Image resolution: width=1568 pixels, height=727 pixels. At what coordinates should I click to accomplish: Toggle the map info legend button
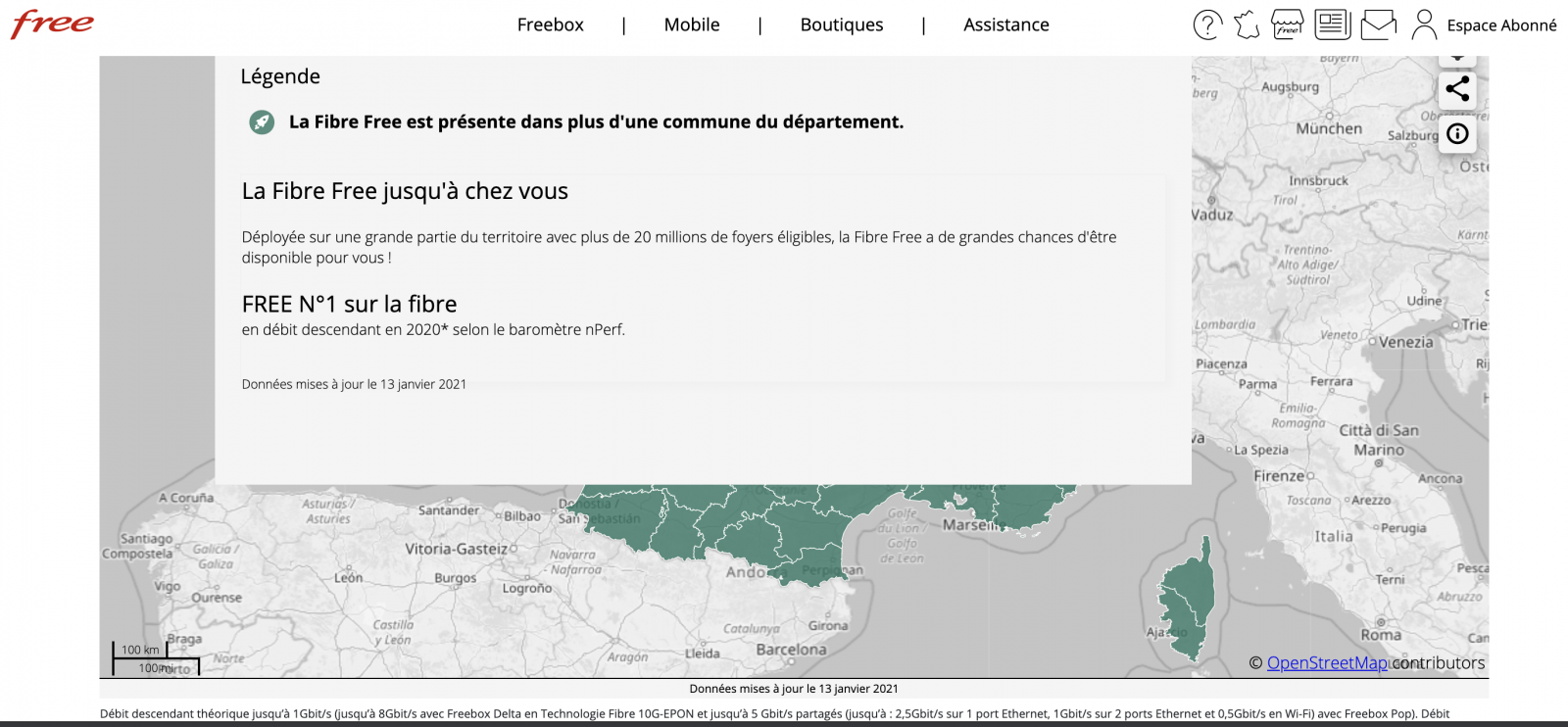click(1457, 134)
